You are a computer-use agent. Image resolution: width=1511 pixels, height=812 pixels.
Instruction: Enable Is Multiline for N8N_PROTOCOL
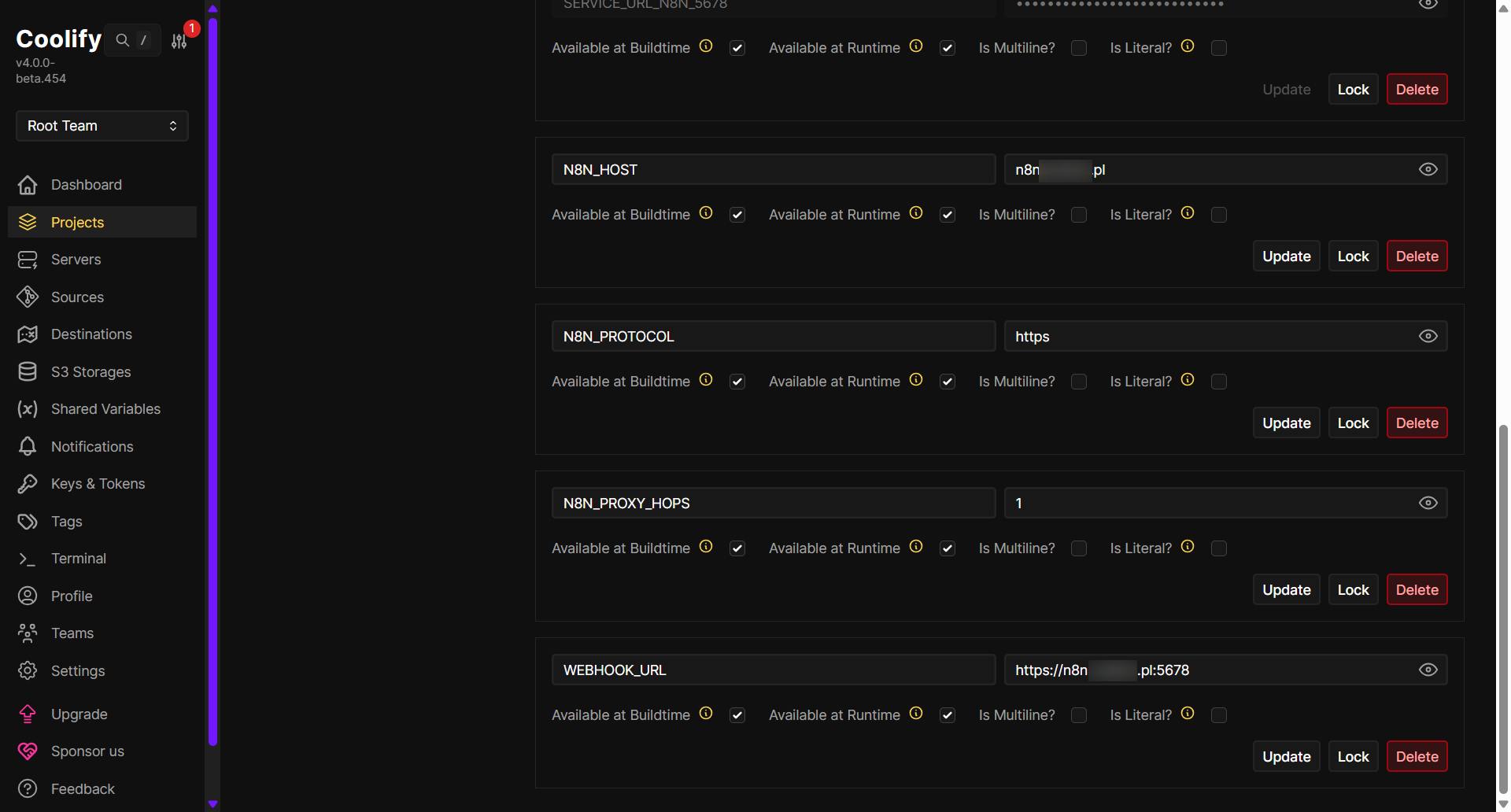(x=1079, y=382)
